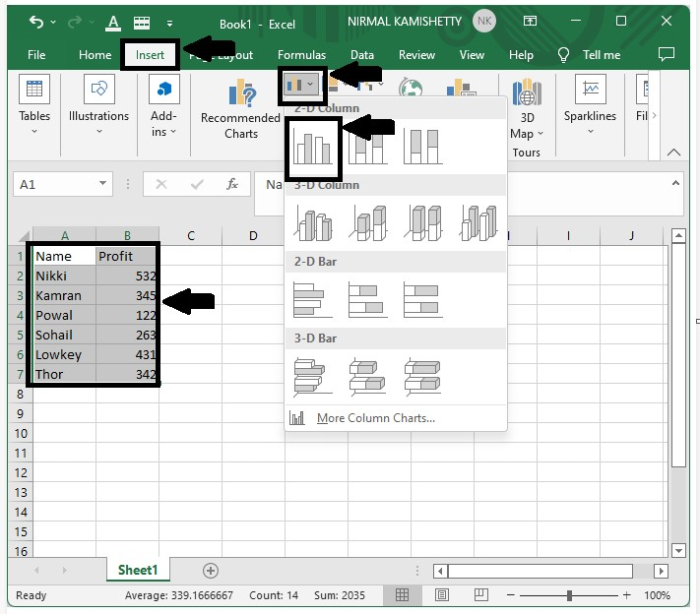Open the Help tab
This screenshot has height=614, width=700.
coord(521,55)
